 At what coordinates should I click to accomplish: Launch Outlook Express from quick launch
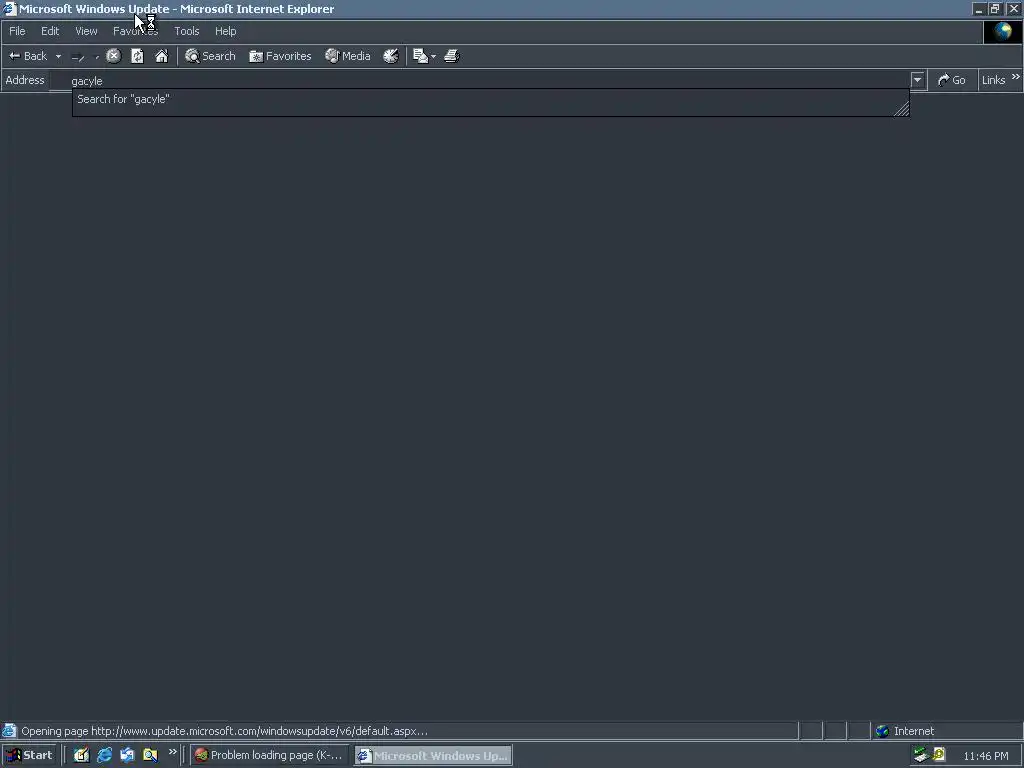127,755
